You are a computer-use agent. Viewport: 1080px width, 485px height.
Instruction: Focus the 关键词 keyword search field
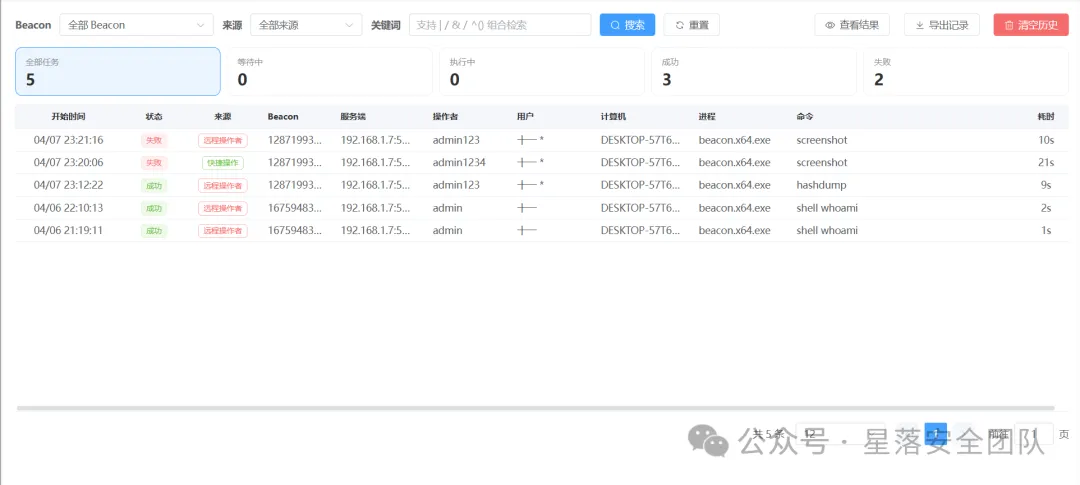pos(500,25)
